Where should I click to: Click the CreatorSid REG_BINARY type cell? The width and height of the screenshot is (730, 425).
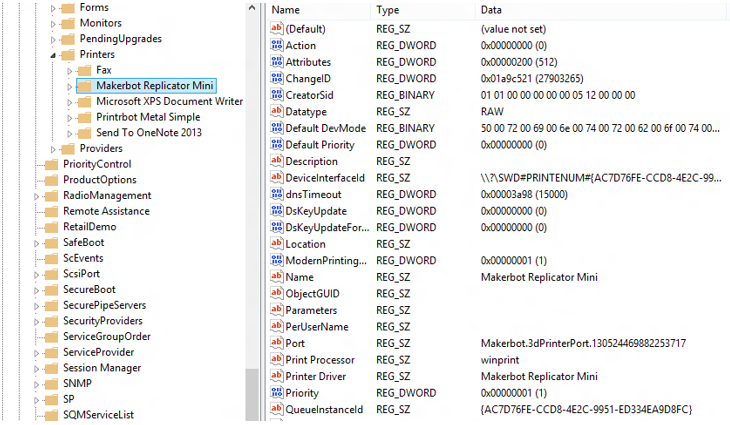405,95
